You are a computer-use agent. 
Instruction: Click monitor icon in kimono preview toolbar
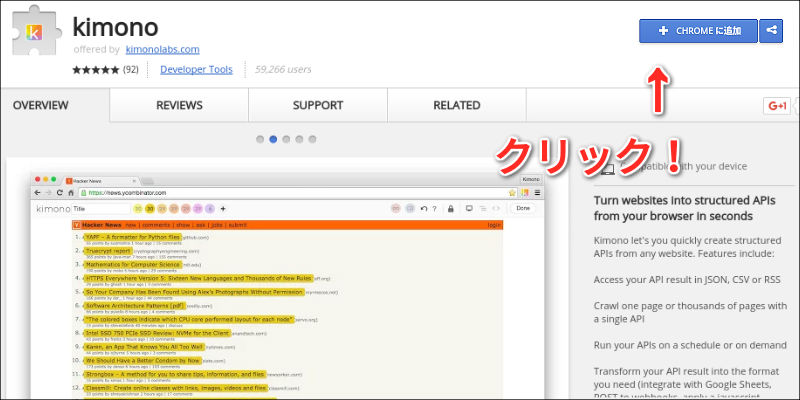[x=469, y=209]
